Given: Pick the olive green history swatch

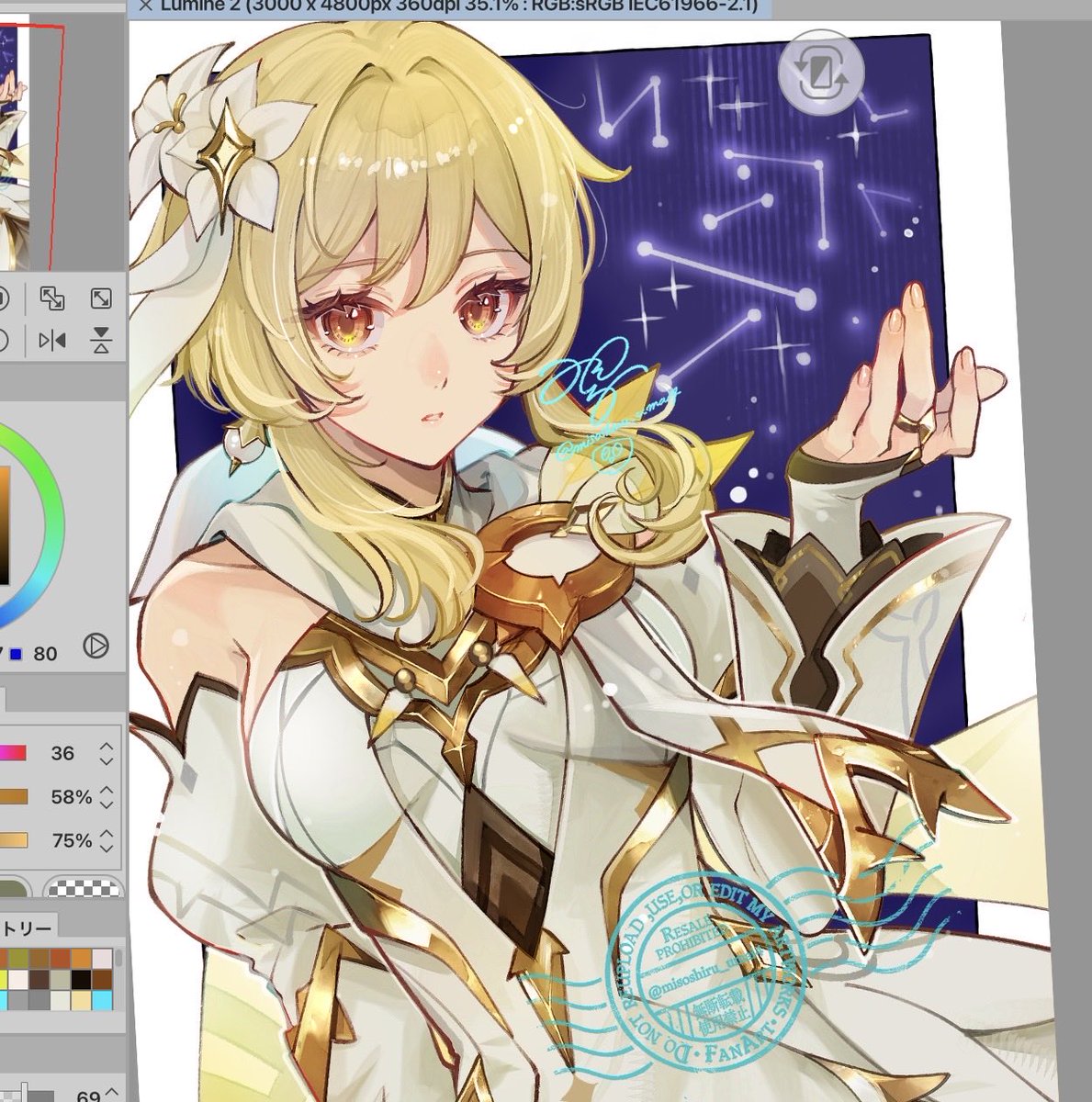Looking at the screenshot, I should (18, 959).
